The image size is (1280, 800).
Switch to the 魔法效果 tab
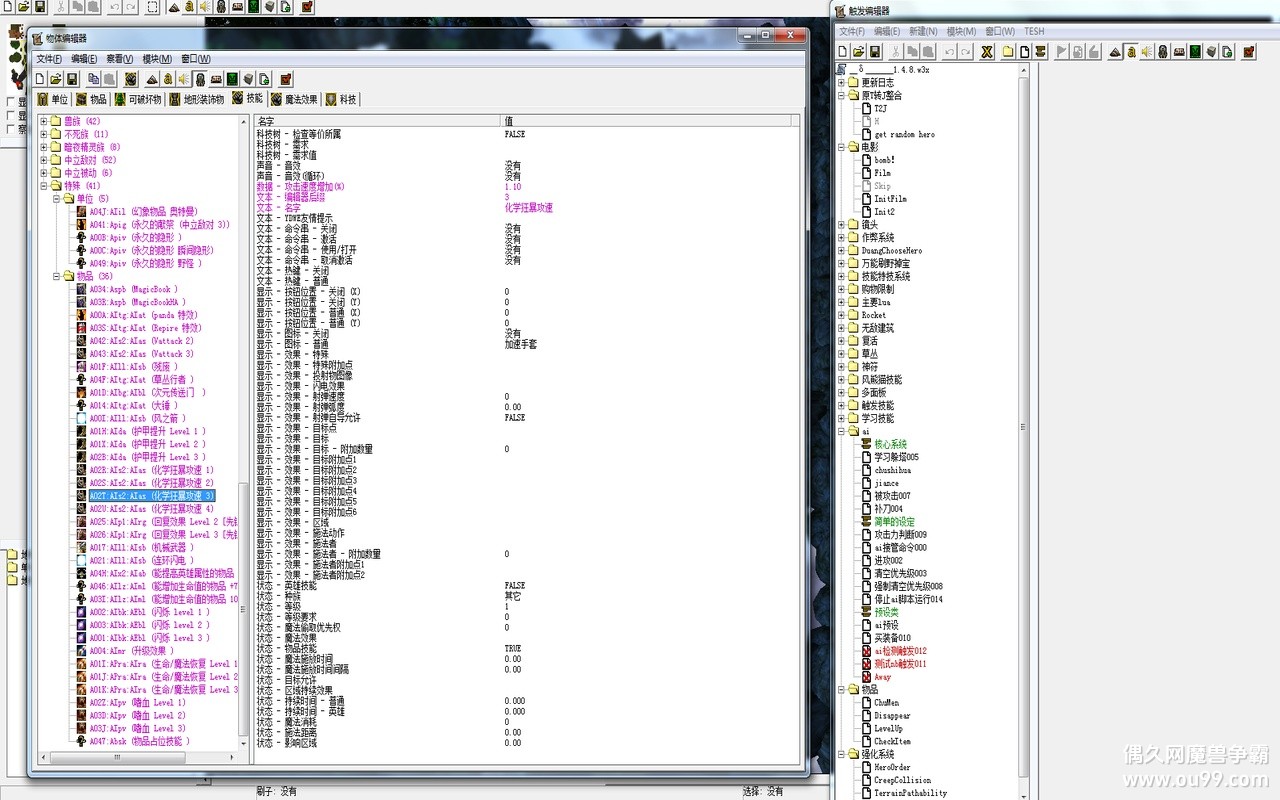pos(294,99)
